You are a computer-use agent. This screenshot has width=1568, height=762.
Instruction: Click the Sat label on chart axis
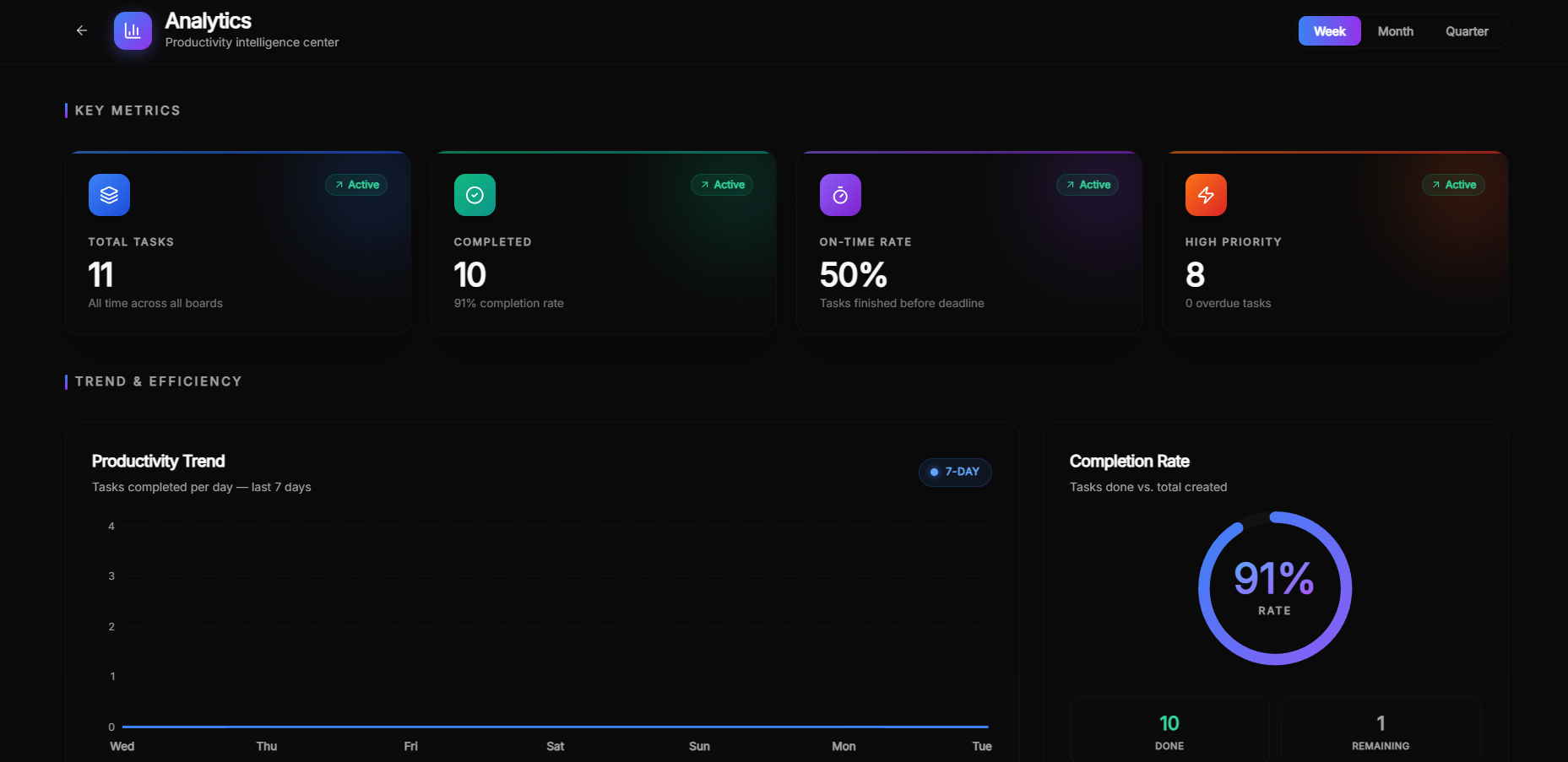point(555,746)
